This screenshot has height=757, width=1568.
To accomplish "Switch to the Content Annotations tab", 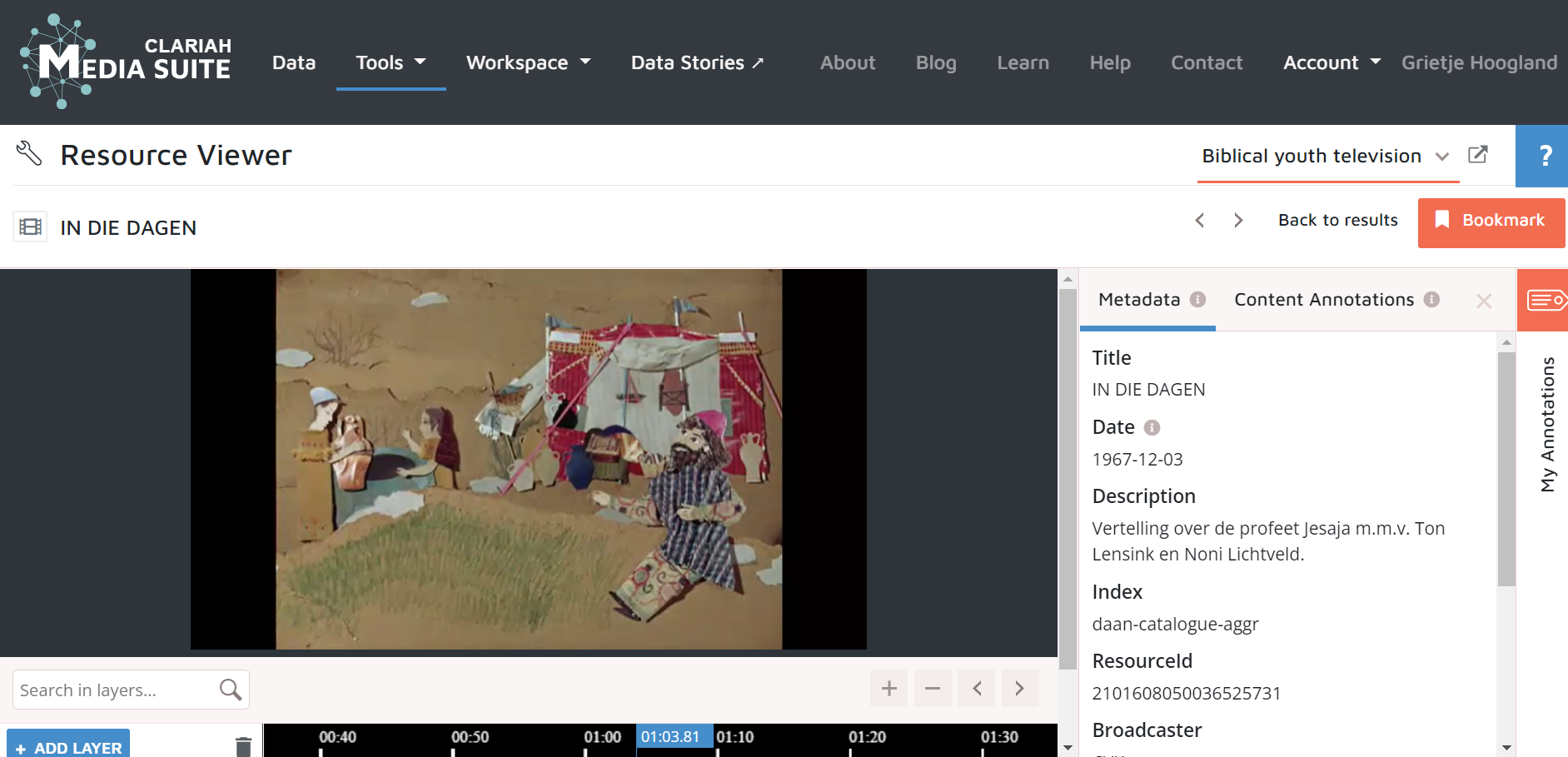I will 1324,300.
